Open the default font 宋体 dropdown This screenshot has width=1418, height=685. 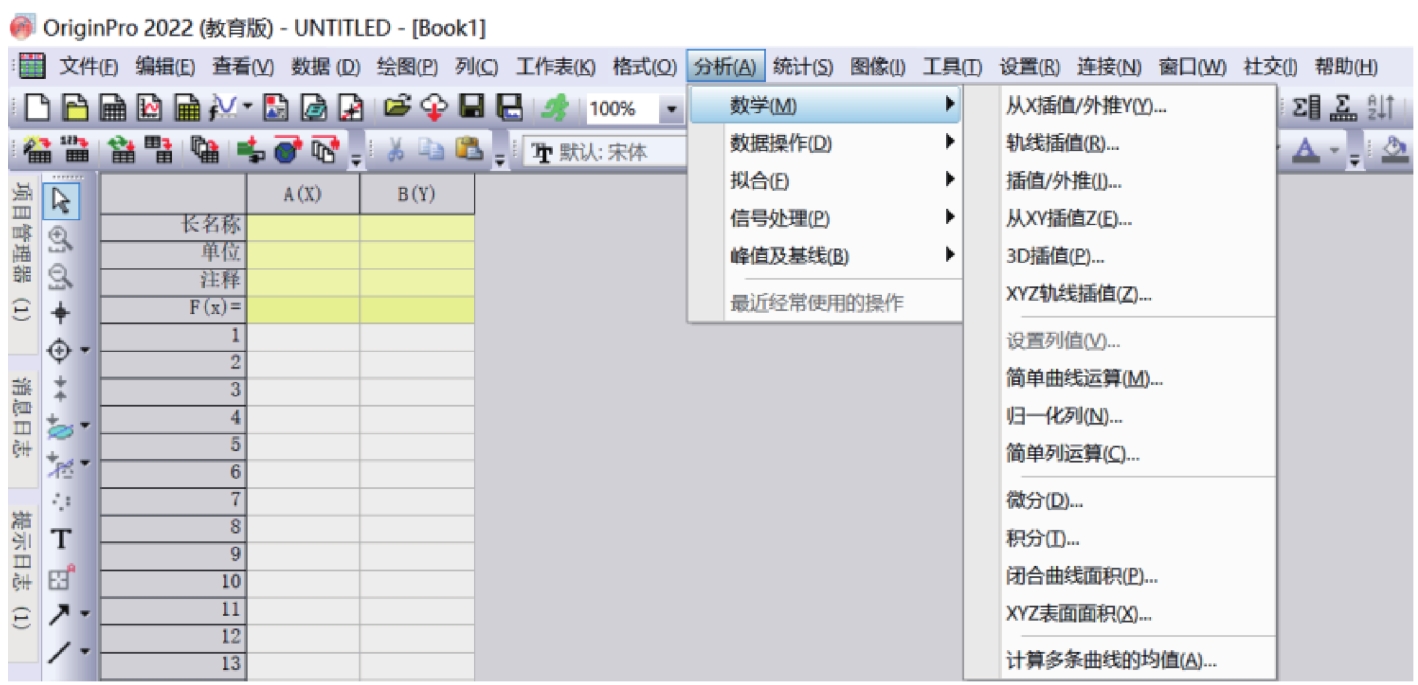coord(606,151)
